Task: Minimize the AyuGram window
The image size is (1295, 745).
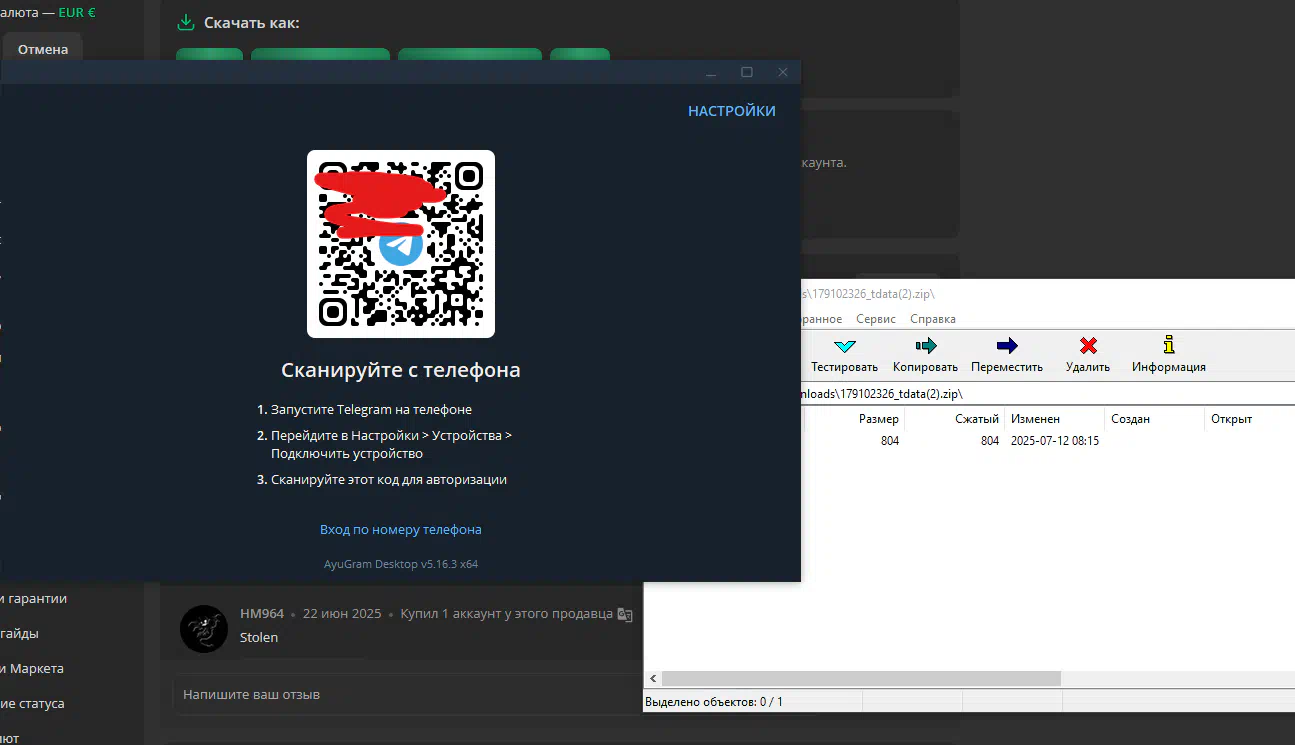Action: coord(711,72)
